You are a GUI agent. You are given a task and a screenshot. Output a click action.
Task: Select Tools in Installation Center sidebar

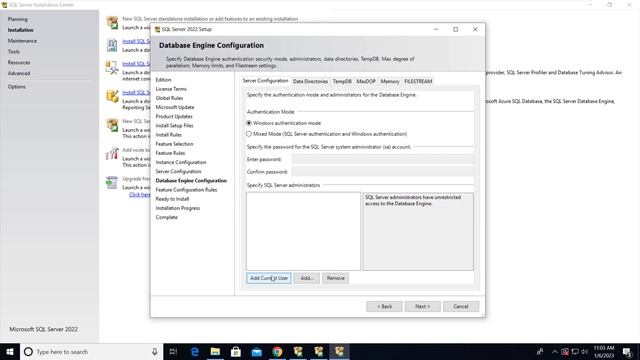(13, 51)
